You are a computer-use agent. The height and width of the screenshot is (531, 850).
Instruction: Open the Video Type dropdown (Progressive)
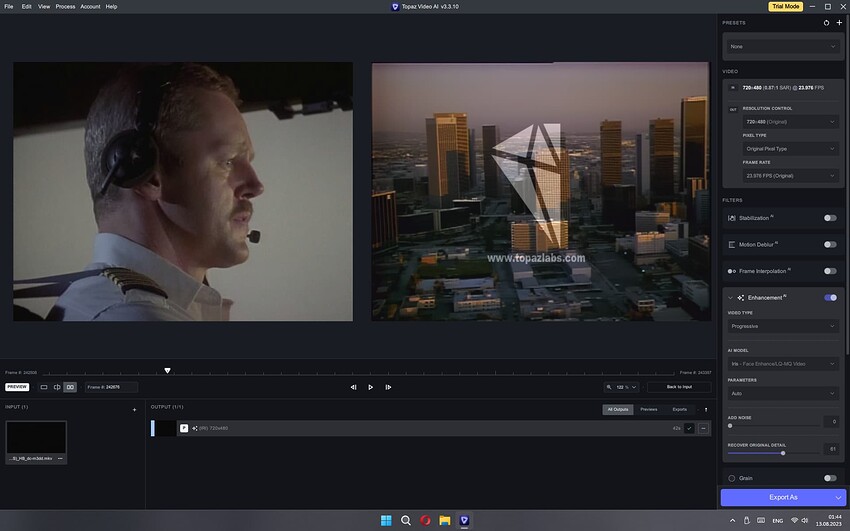783,326
